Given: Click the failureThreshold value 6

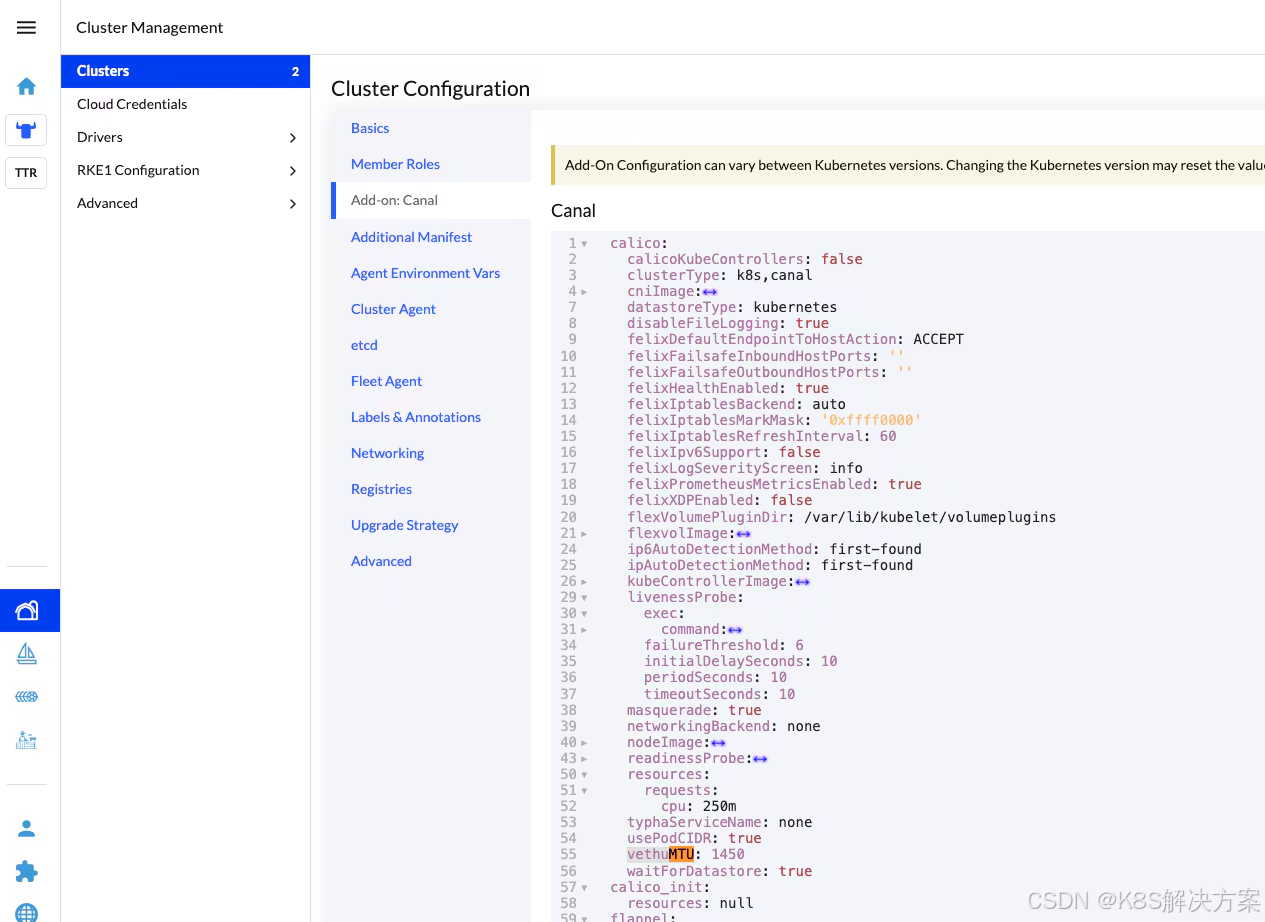Looking at the screenshot, I should pyautogui.click(x=800, y=645).
